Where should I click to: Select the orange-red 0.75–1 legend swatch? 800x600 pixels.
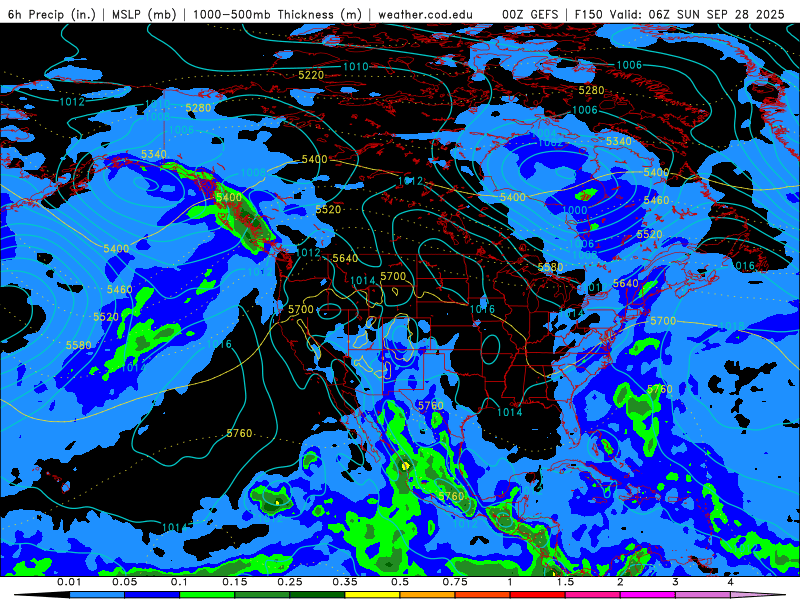click(x=483, y=595)
